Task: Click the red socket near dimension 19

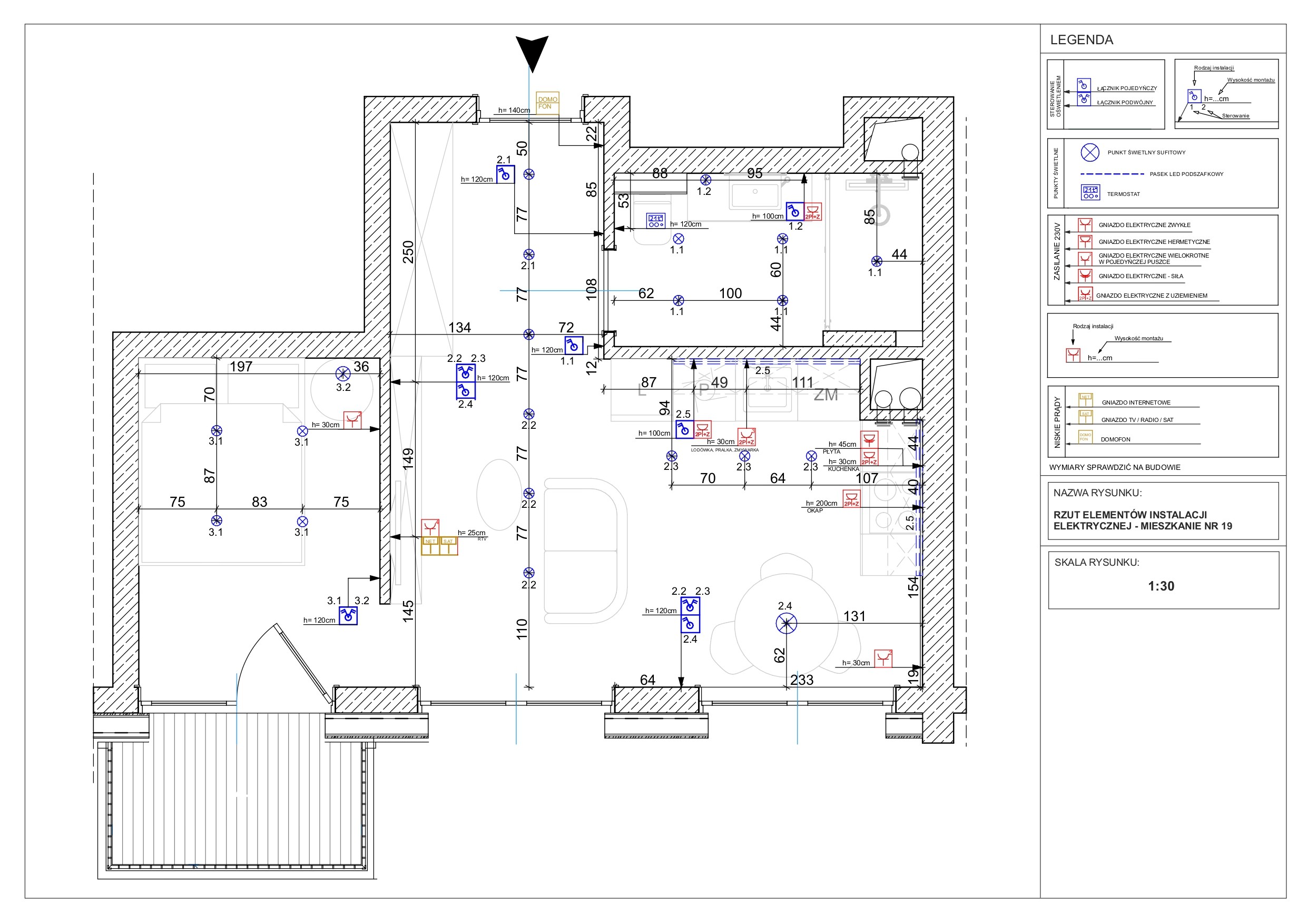Action: pyautogui.click(x=883, y=658)
